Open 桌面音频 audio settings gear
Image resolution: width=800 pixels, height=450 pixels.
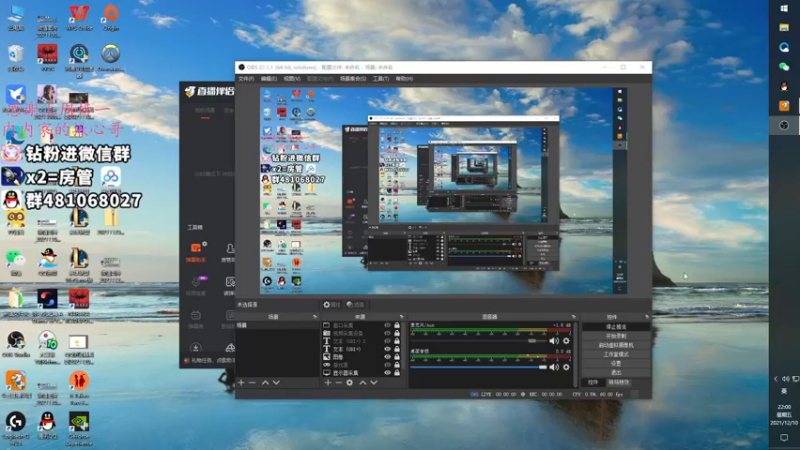click(566, 367)
